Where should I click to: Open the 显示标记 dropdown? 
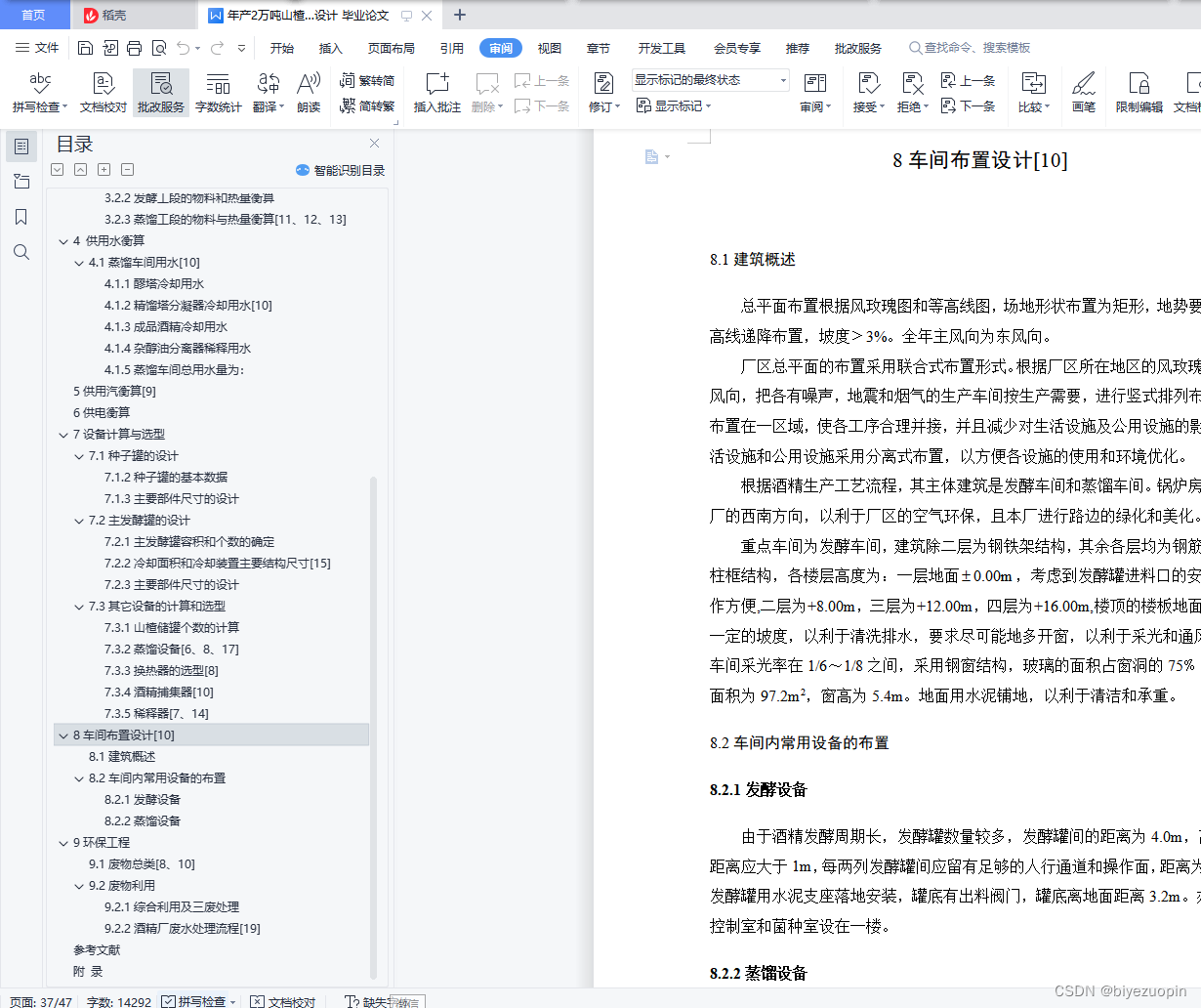(x=674, y=105)
